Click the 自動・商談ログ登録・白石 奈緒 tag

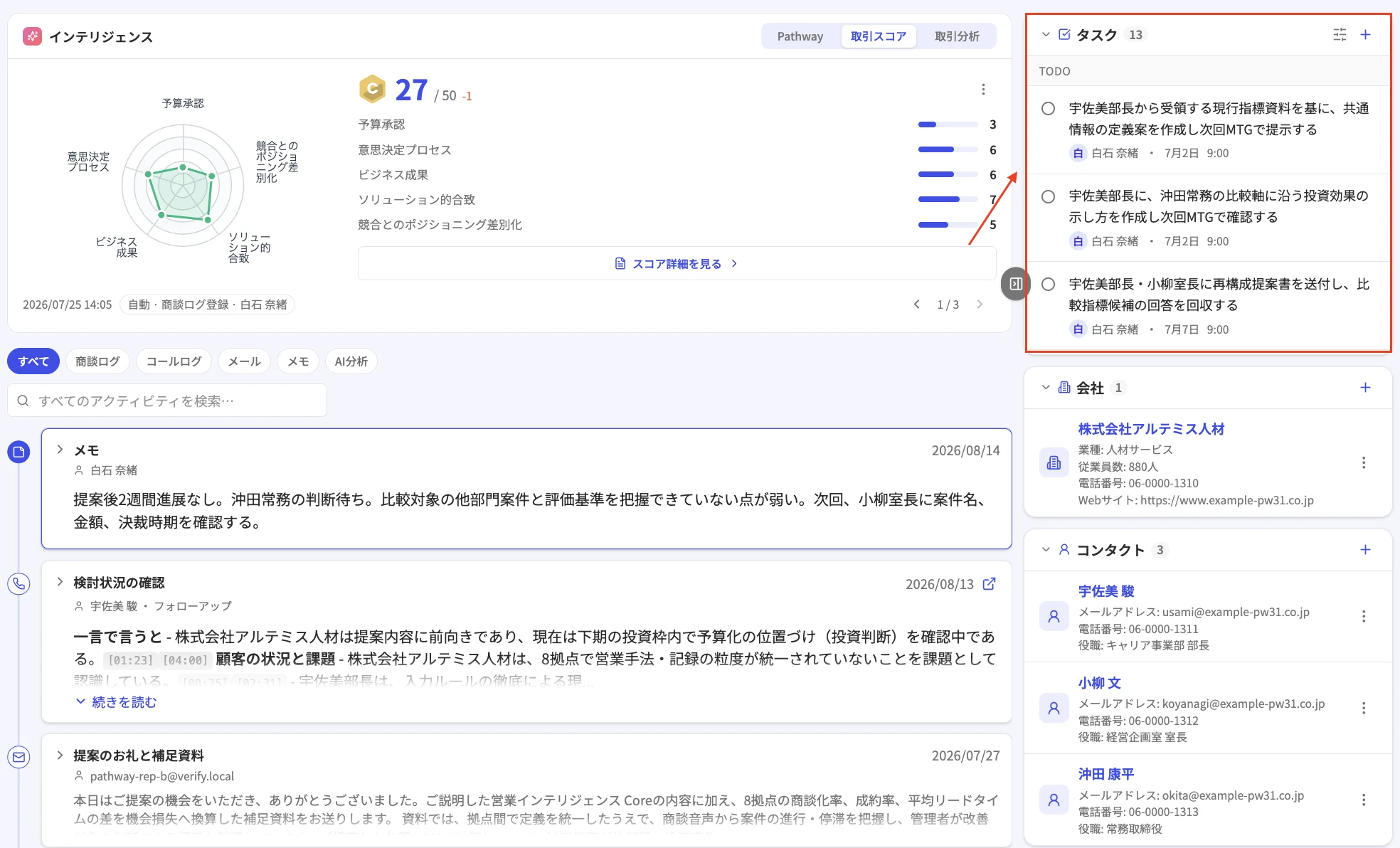pyautogui.click(x=207, y=304)
